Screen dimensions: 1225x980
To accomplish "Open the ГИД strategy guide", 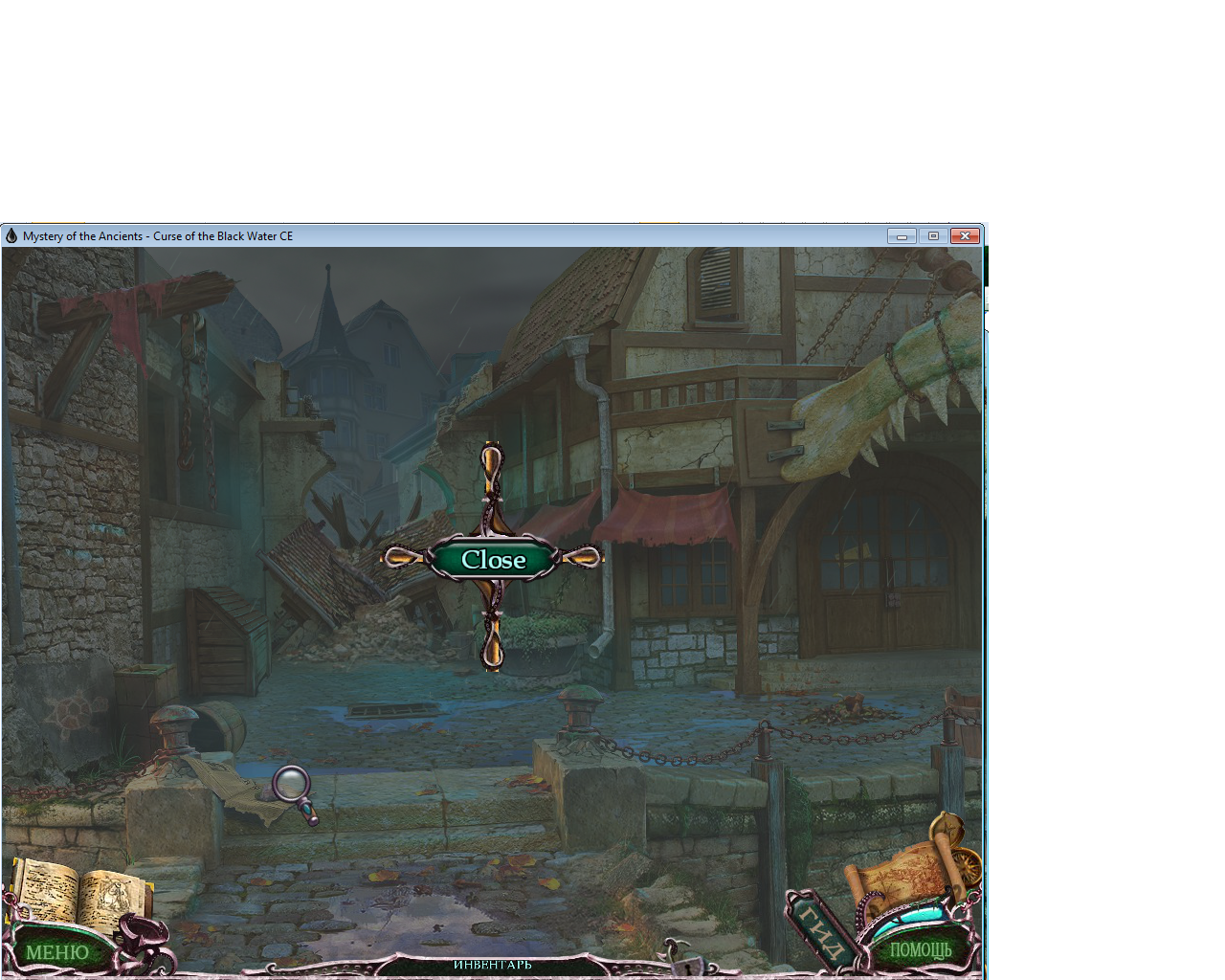I will click(821, 933).
